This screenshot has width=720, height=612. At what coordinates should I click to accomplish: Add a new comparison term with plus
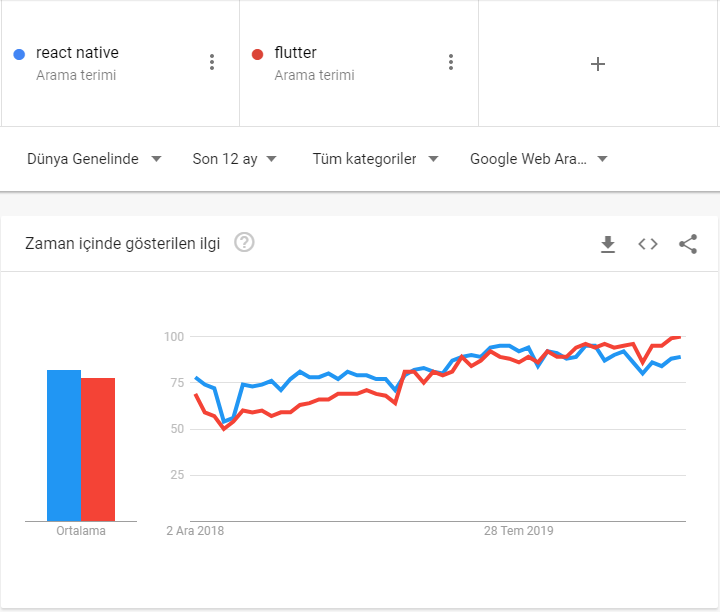597,64
